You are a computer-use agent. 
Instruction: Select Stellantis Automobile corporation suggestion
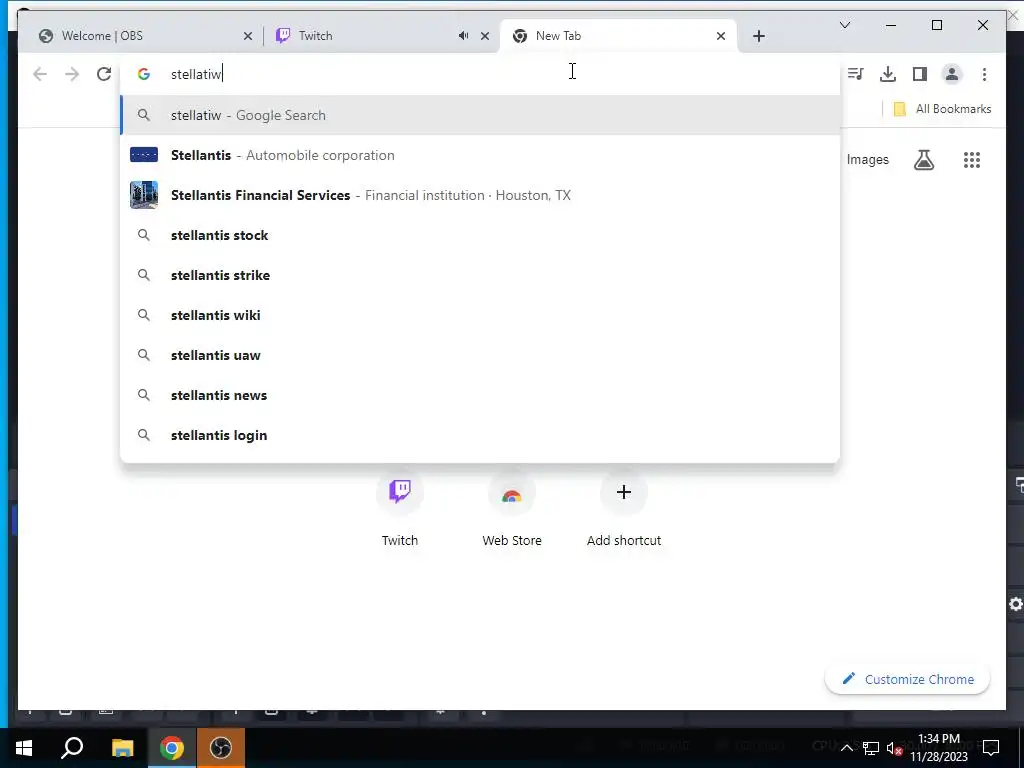point(480,155)
